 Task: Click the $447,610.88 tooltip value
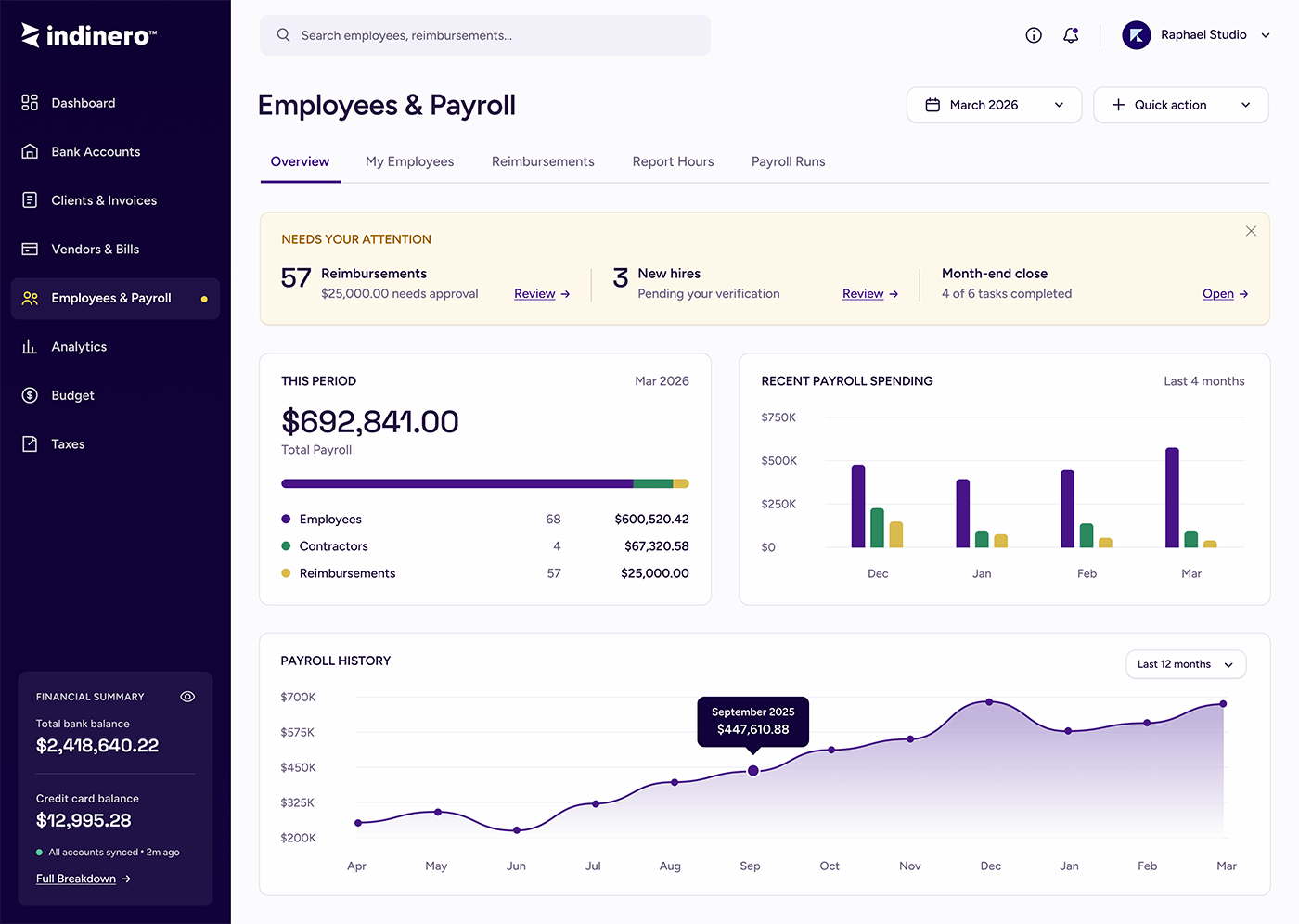tap(753, 730)
